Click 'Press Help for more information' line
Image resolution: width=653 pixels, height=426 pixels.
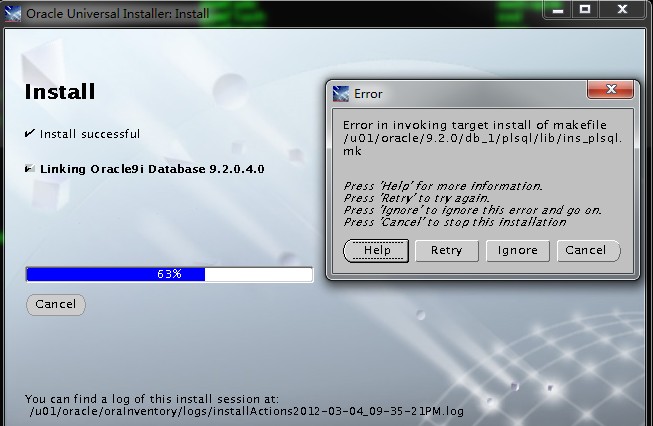(443, 186)
